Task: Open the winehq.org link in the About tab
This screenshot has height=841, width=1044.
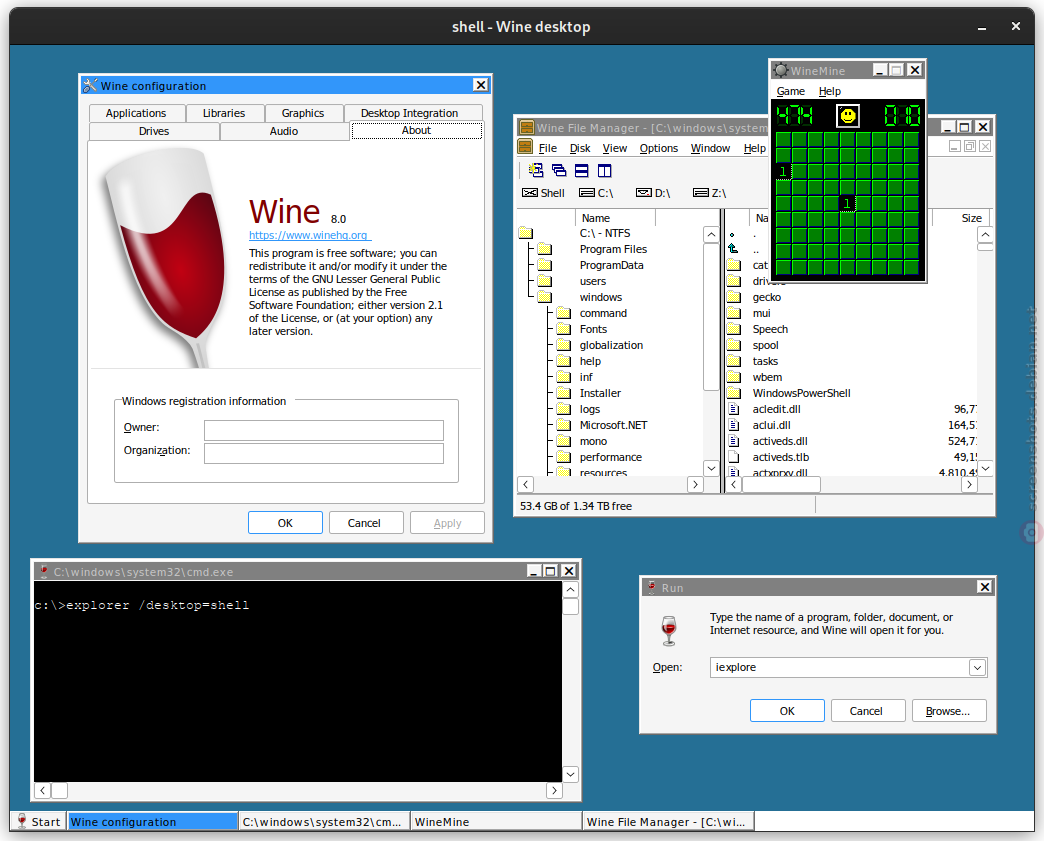Action: pos(310,235)
